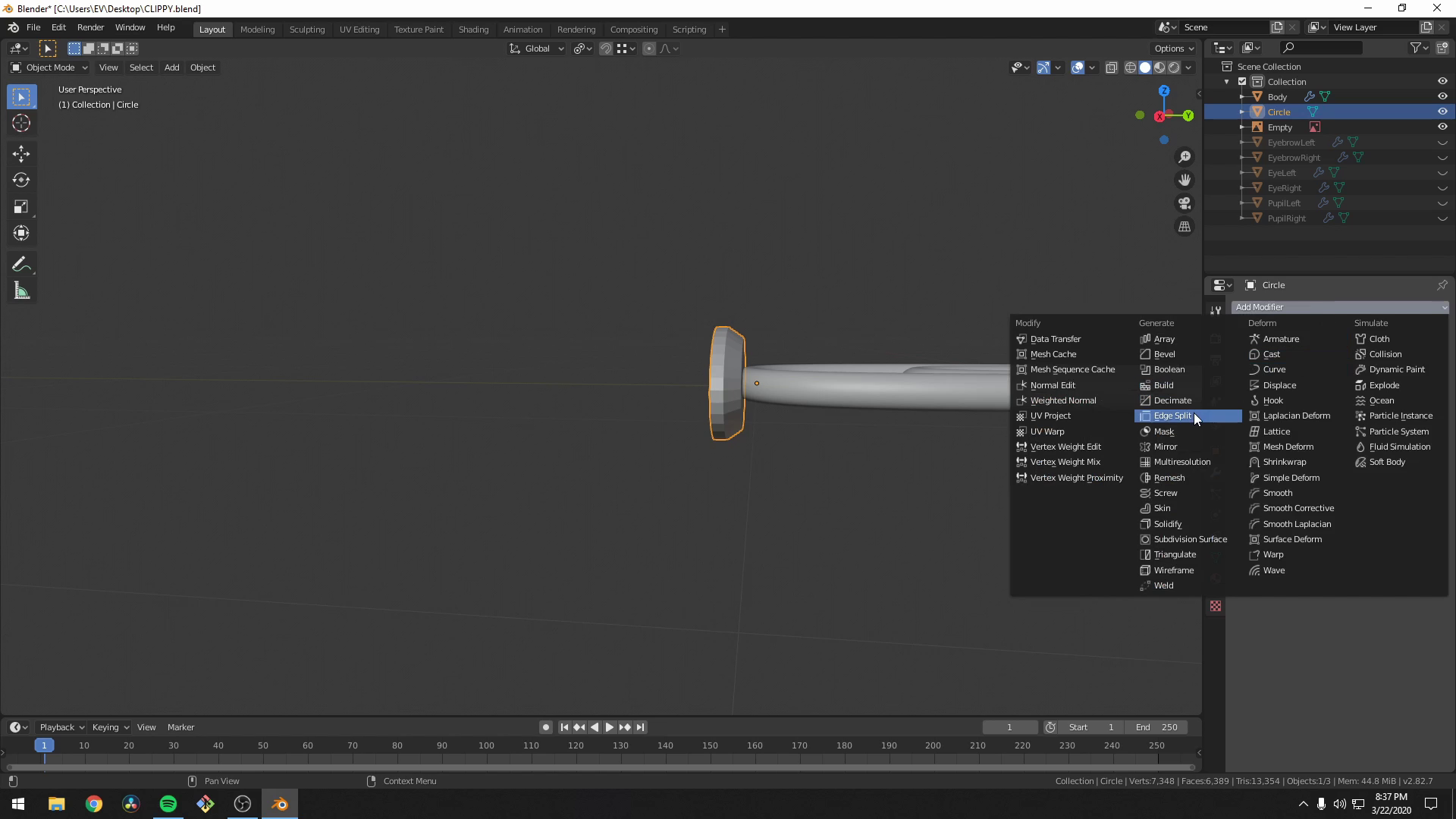1456x819 pixels.
Task: Click the Transform tool icon in toolbar
Action: point(22,232)
